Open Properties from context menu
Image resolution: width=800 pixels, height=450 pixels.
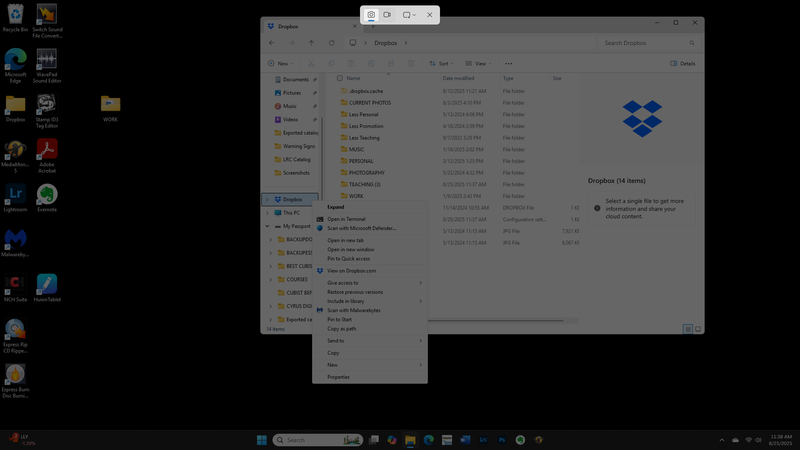tap(338, 377)
